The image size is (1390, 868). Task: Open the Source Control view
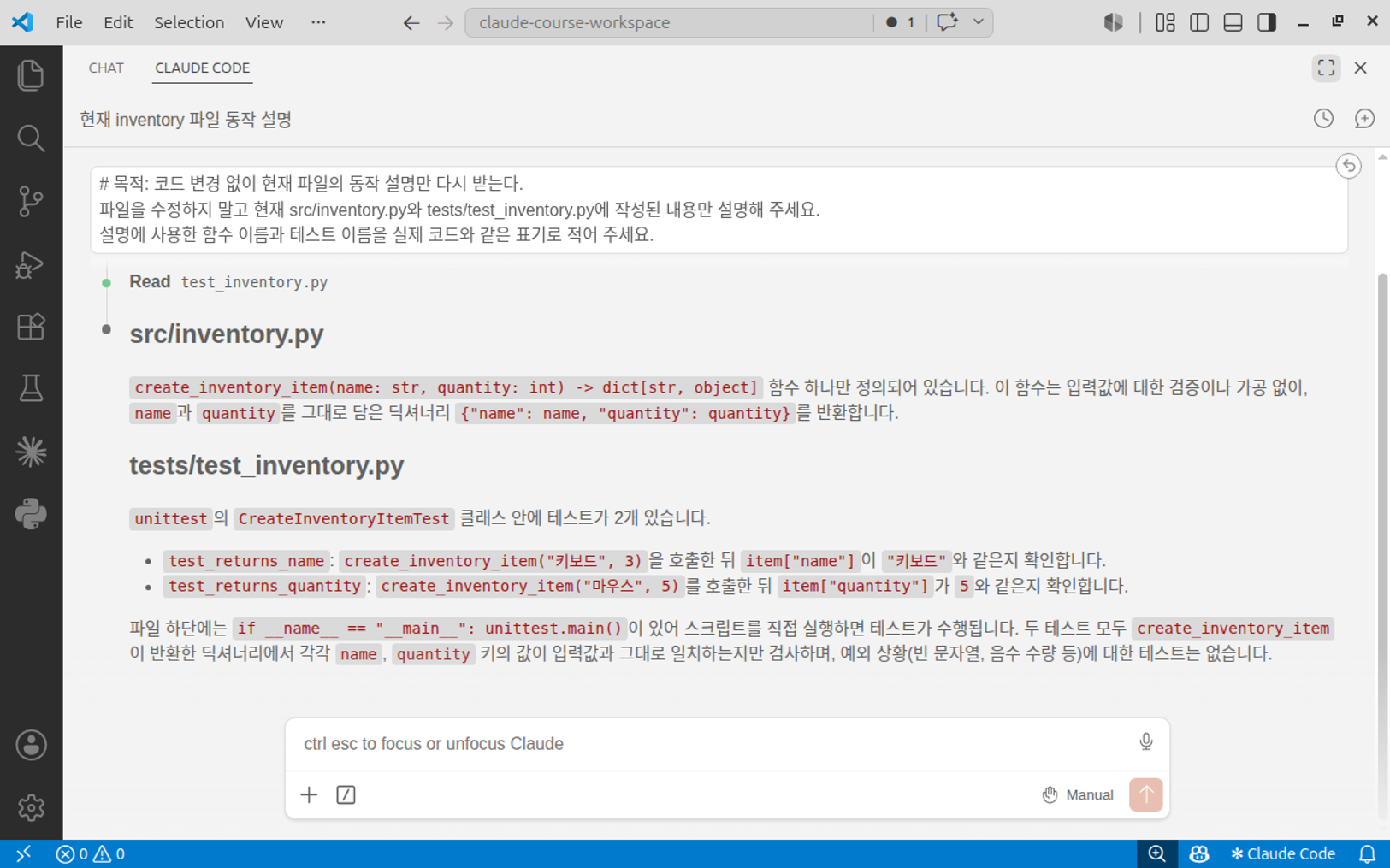click(x=31, y=201)
